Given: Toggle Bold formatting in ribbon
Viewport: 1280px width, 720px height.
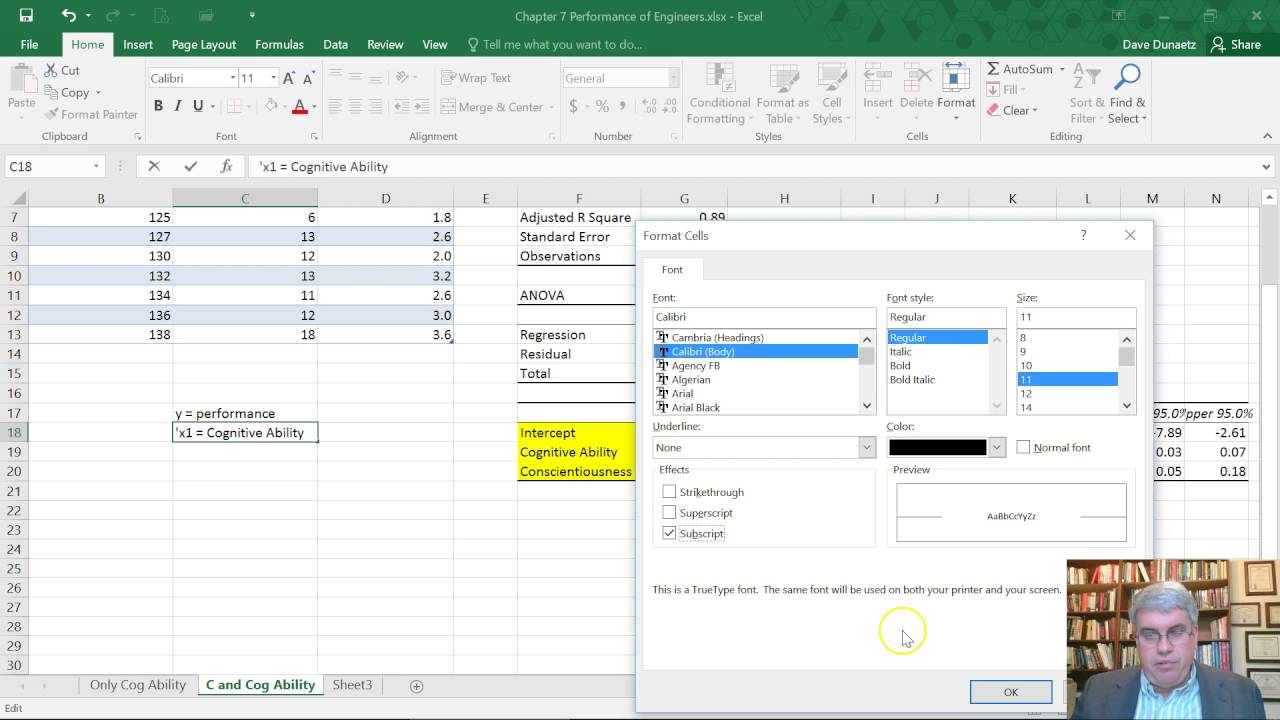Looking at the screenshot, I should [x=158, y=106].
